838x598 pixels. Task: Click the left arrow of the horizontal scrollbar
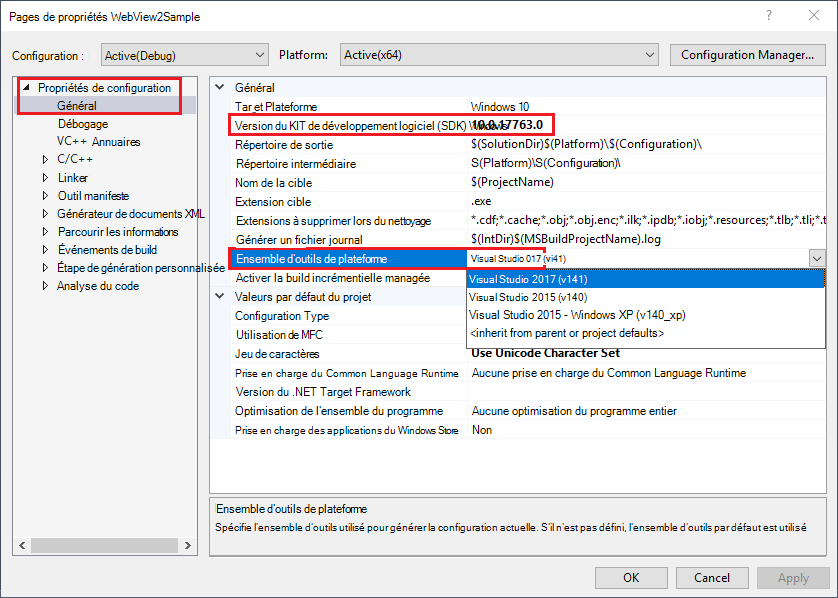(21, 545)
